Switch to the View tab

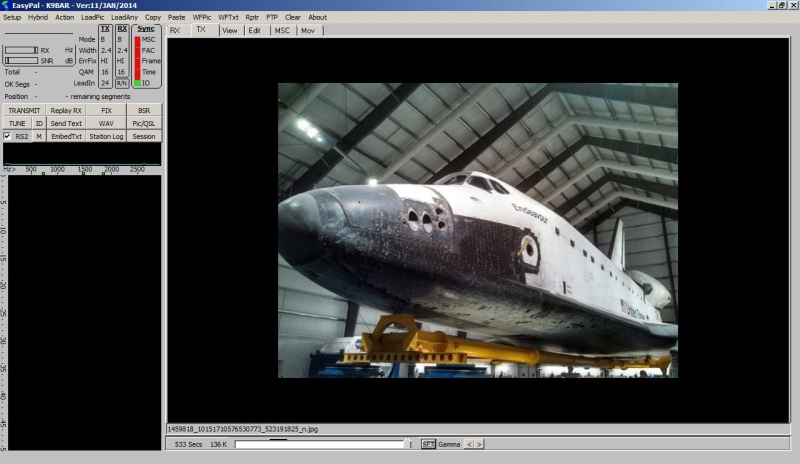[230, 31]
